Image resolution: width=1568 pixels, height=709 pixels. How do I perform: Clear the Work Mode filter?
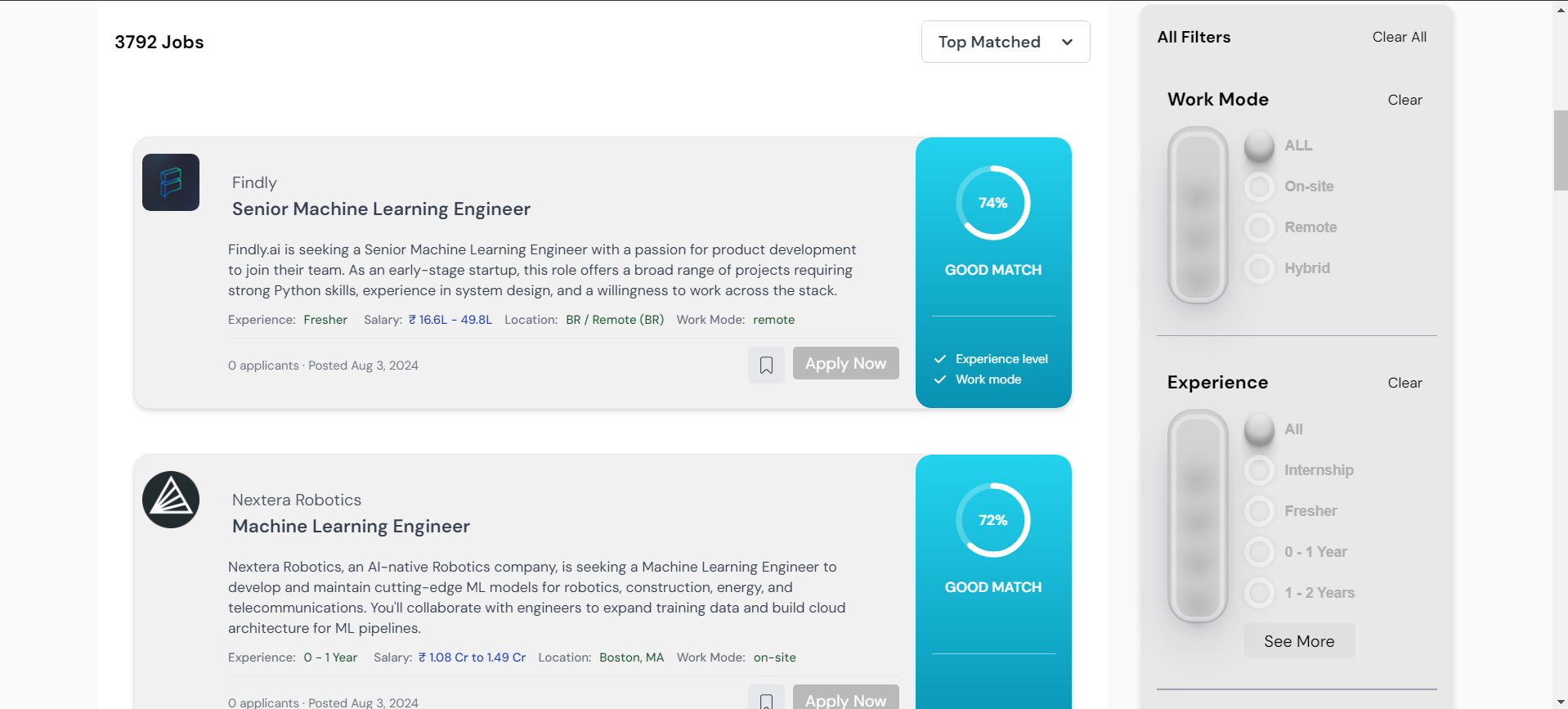1404,100
